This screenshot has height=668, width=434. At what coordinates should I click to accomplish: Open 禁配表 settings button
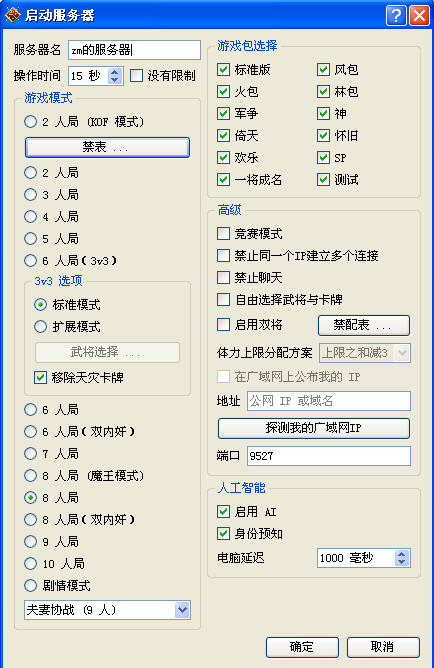pyautogui.click(x=364, y=325)
